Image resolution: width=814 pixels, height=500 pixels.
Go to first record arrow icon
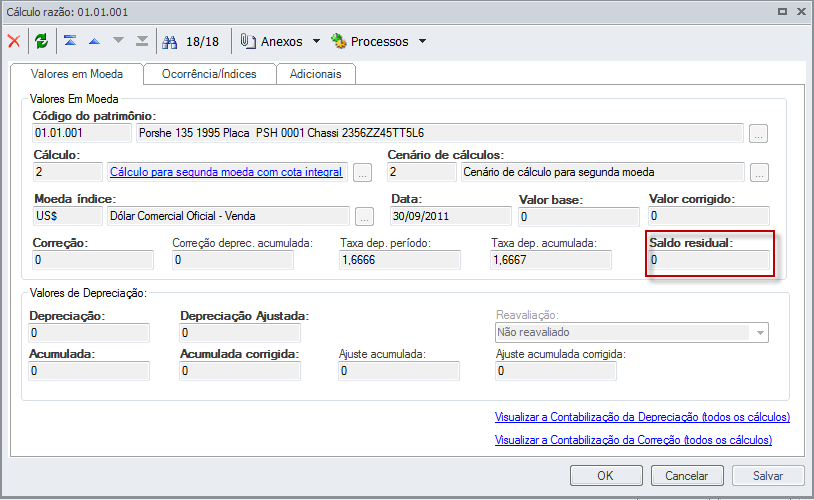(70, 40)
